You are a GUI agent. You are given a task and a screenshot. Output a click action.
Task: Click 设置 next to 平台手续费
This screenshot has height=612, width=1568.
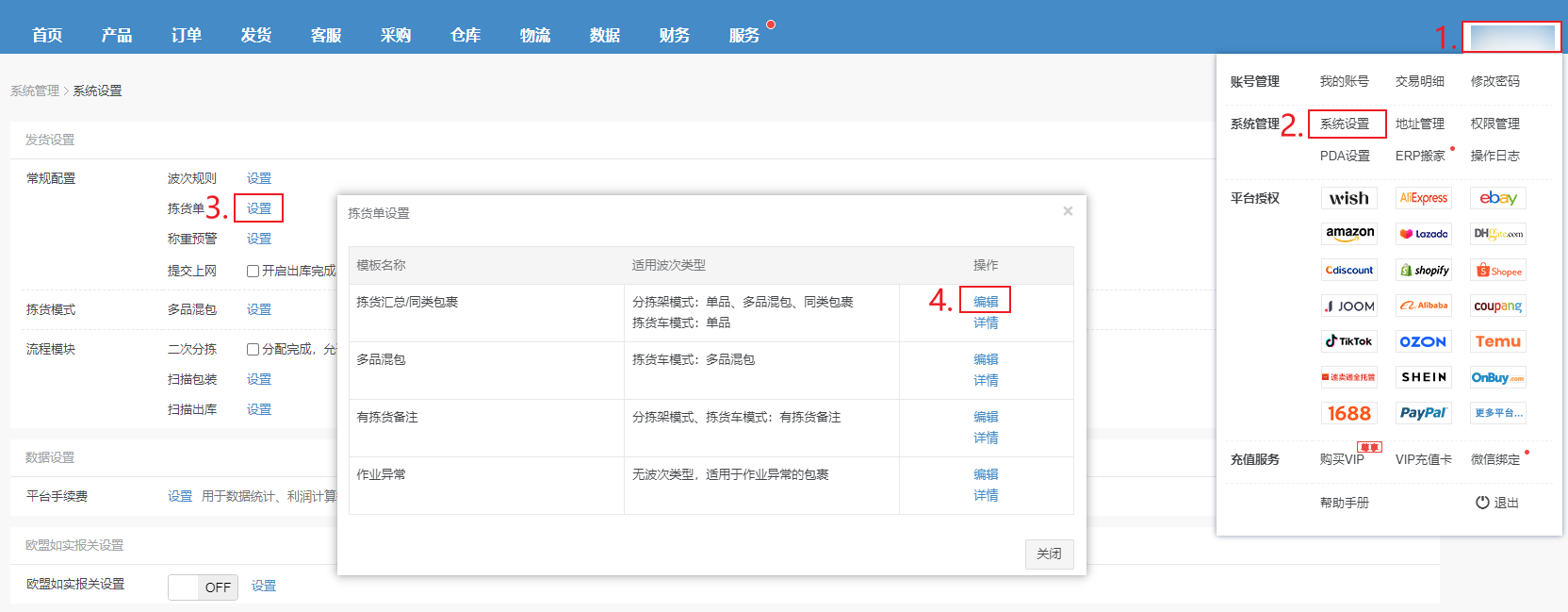pos(180,496)
